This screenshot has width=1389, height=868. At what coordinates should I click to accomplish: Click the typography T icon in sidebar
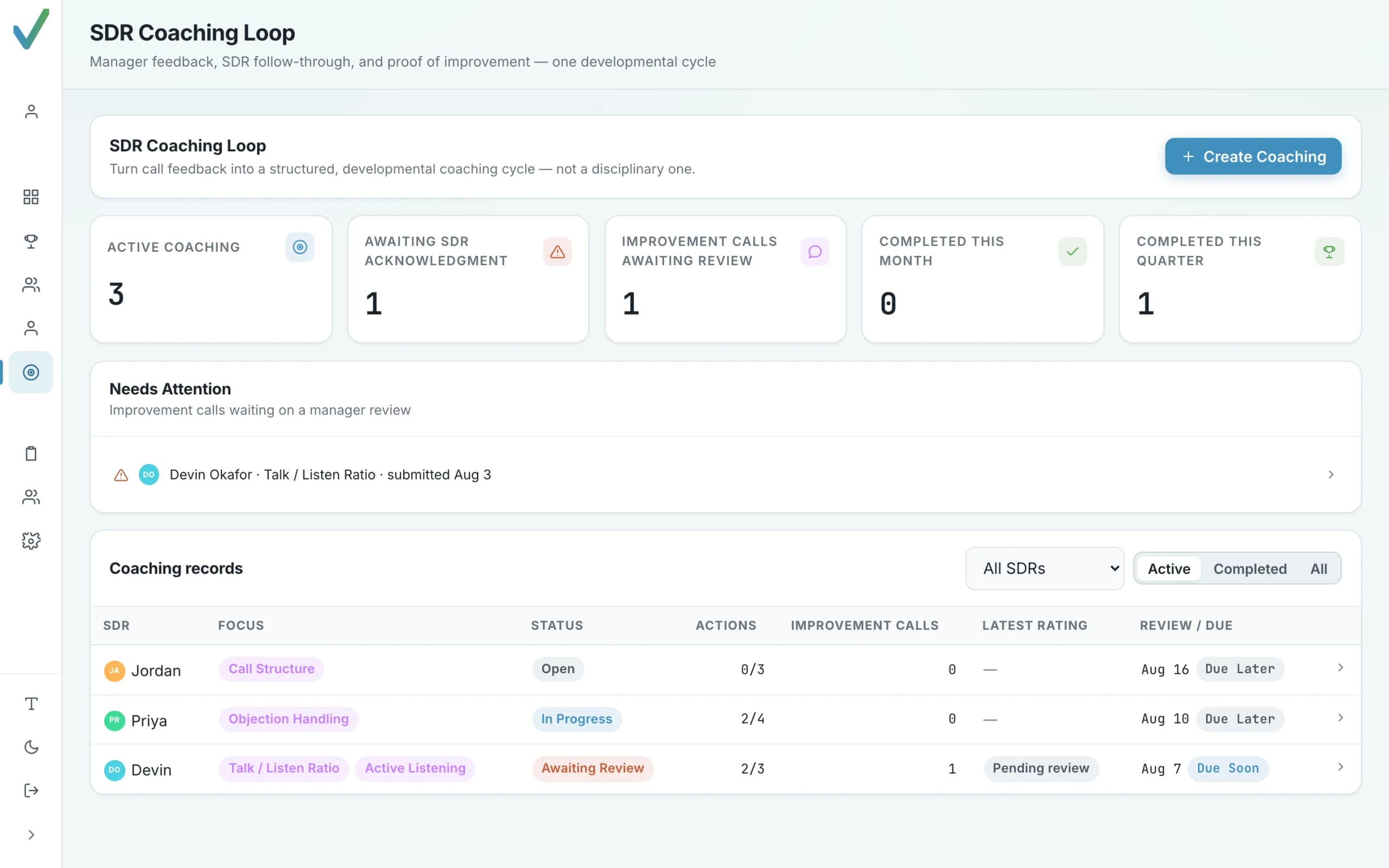31,704
